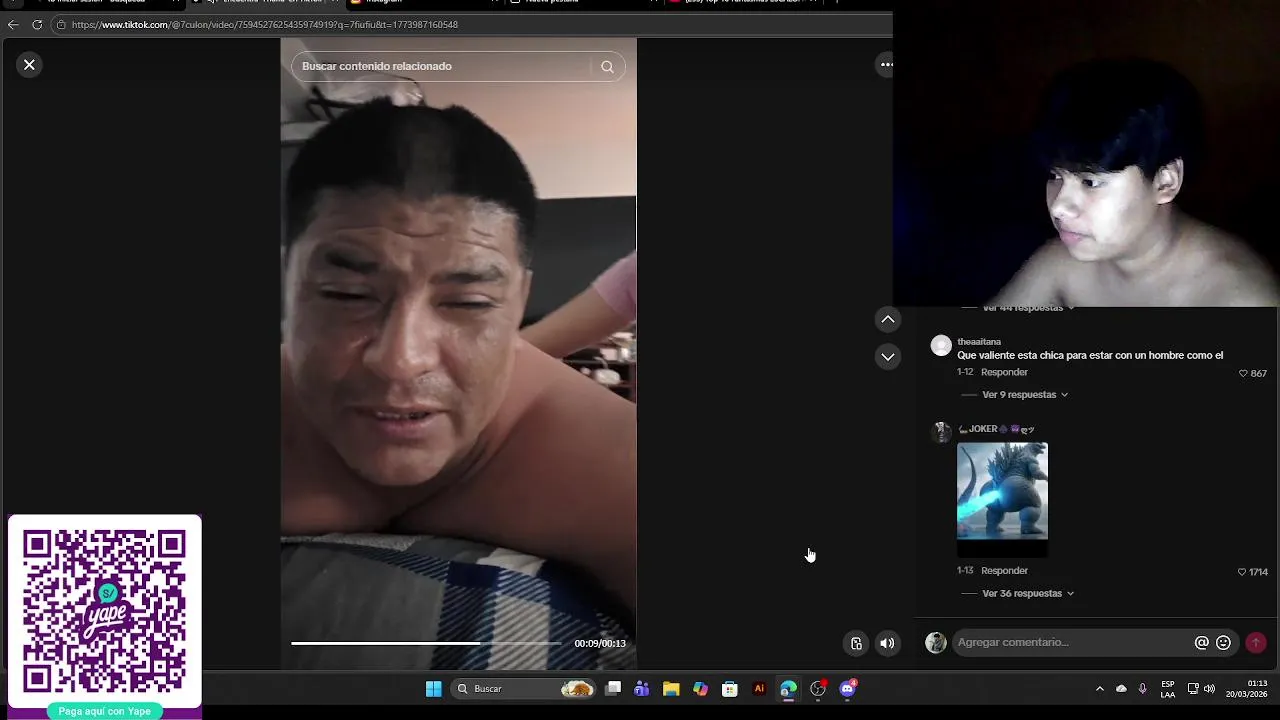Click the 00:09/00:13 time display
1280x720 pixels.
pyautogui.click(x=600, y=644)
